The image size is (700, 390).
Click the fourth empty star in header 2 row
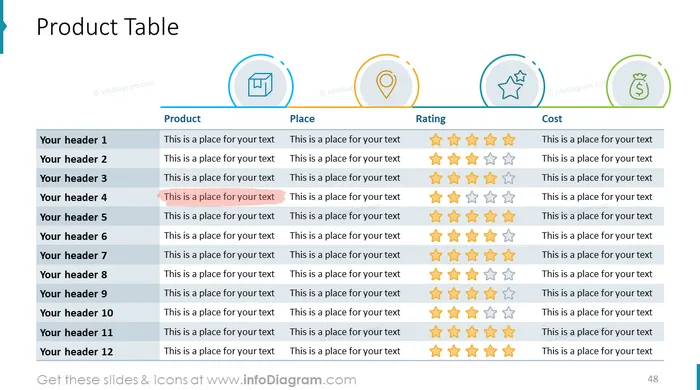tap(490, 159)
